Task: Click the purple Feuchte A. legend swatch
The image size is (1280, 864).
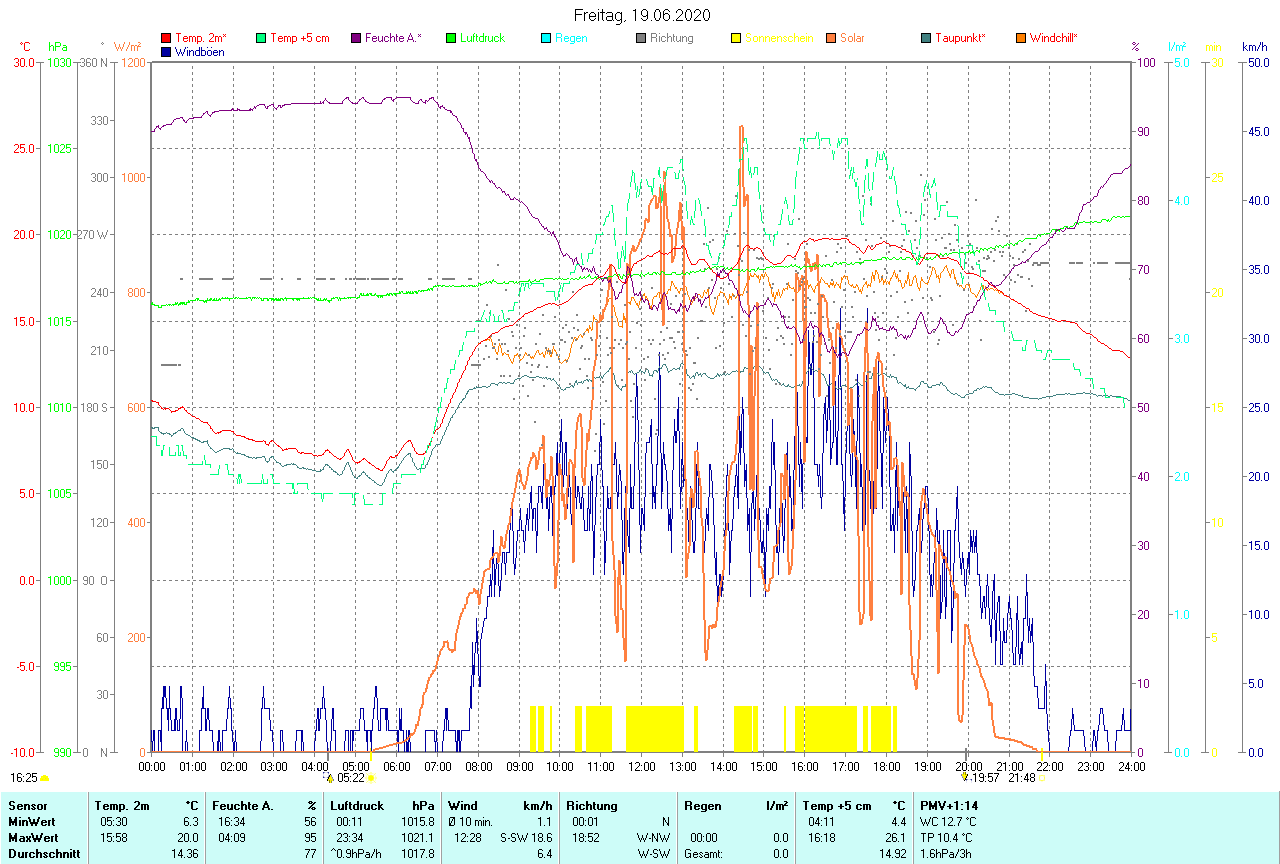Action: pyautogui.click(x=356, y=38)
